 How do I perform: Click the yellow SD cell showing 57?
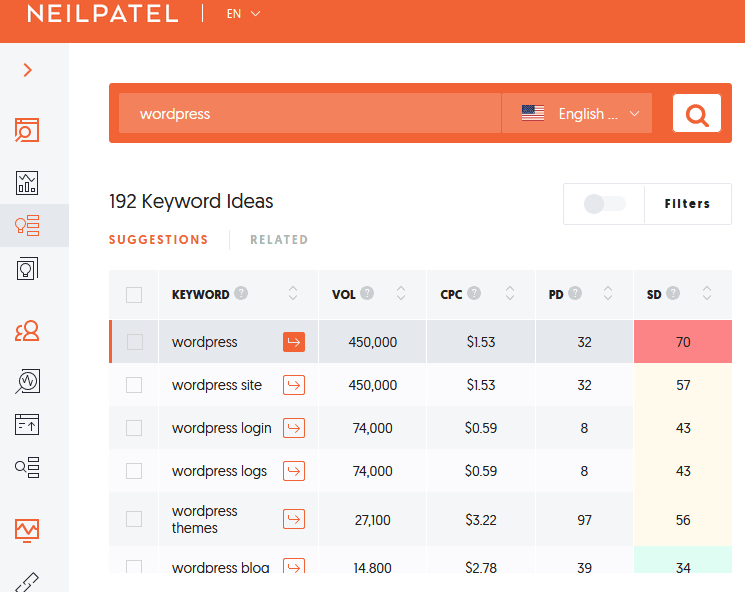tap(683, 385)
